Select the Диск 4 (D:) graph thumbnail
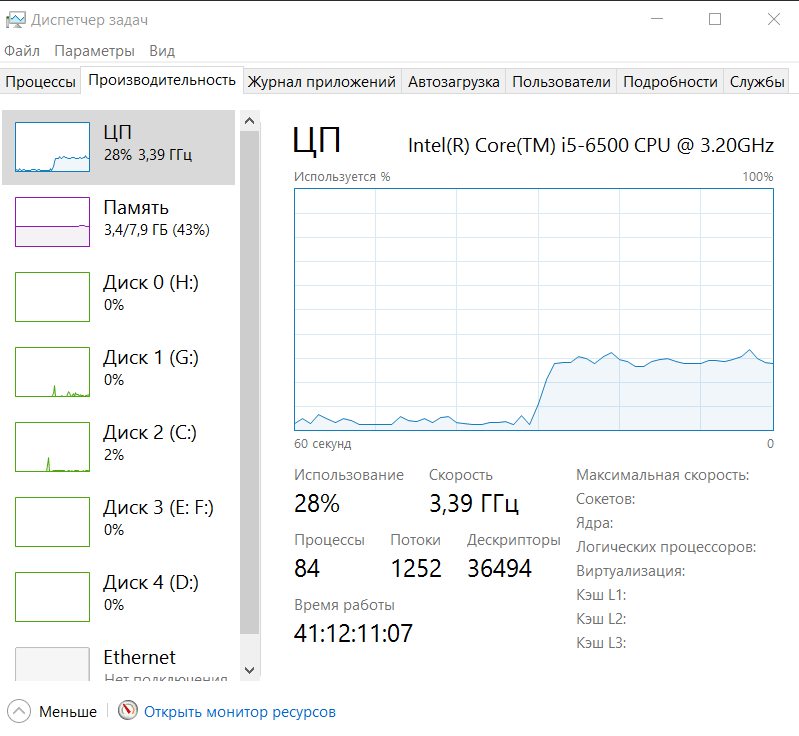Image resolution: width=799 pixels, height=736 pixels. tap(52, 596)
